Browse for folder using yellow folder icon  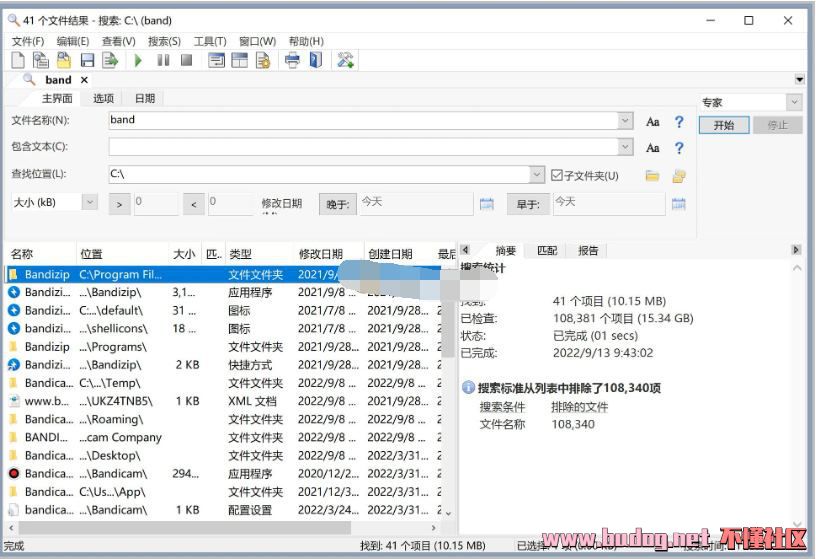652,175
